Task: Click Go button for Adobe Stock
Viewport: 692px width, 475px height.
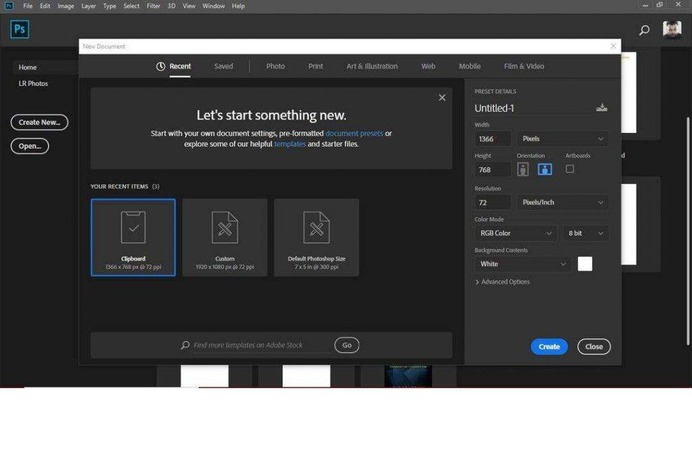Action: coord(347,345)
